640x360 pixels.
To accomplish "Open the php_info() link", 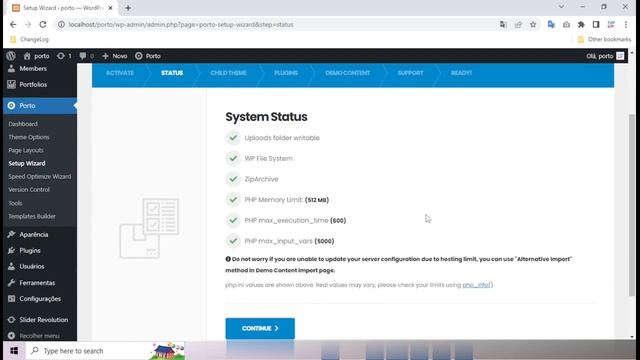I will point(478,285).
